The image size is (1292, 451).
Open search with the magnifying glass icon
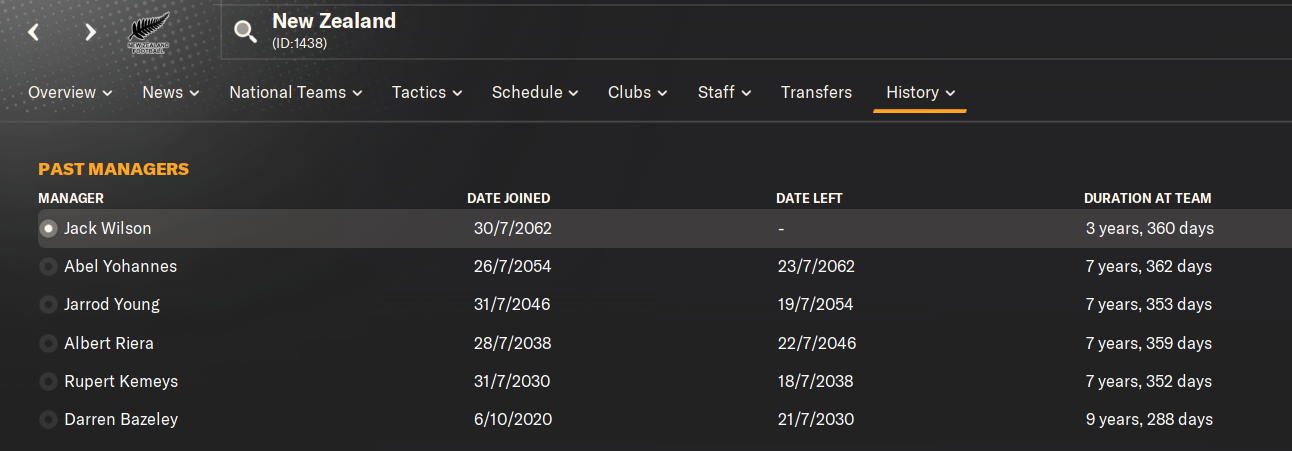245,32
